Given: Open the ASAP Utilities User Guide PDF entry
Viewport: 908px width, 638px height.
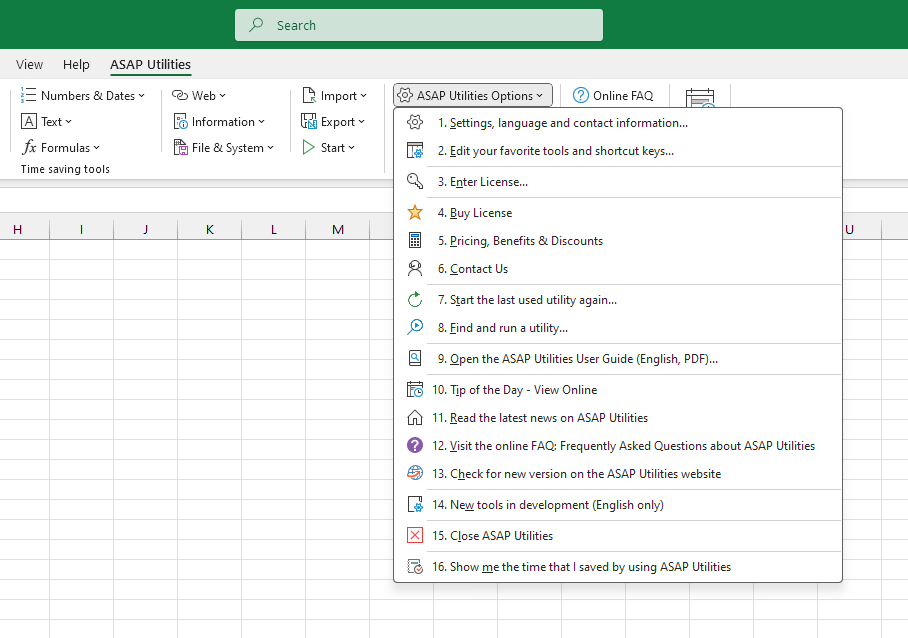Looking at the screenshot, I should (x=618, y=359).
